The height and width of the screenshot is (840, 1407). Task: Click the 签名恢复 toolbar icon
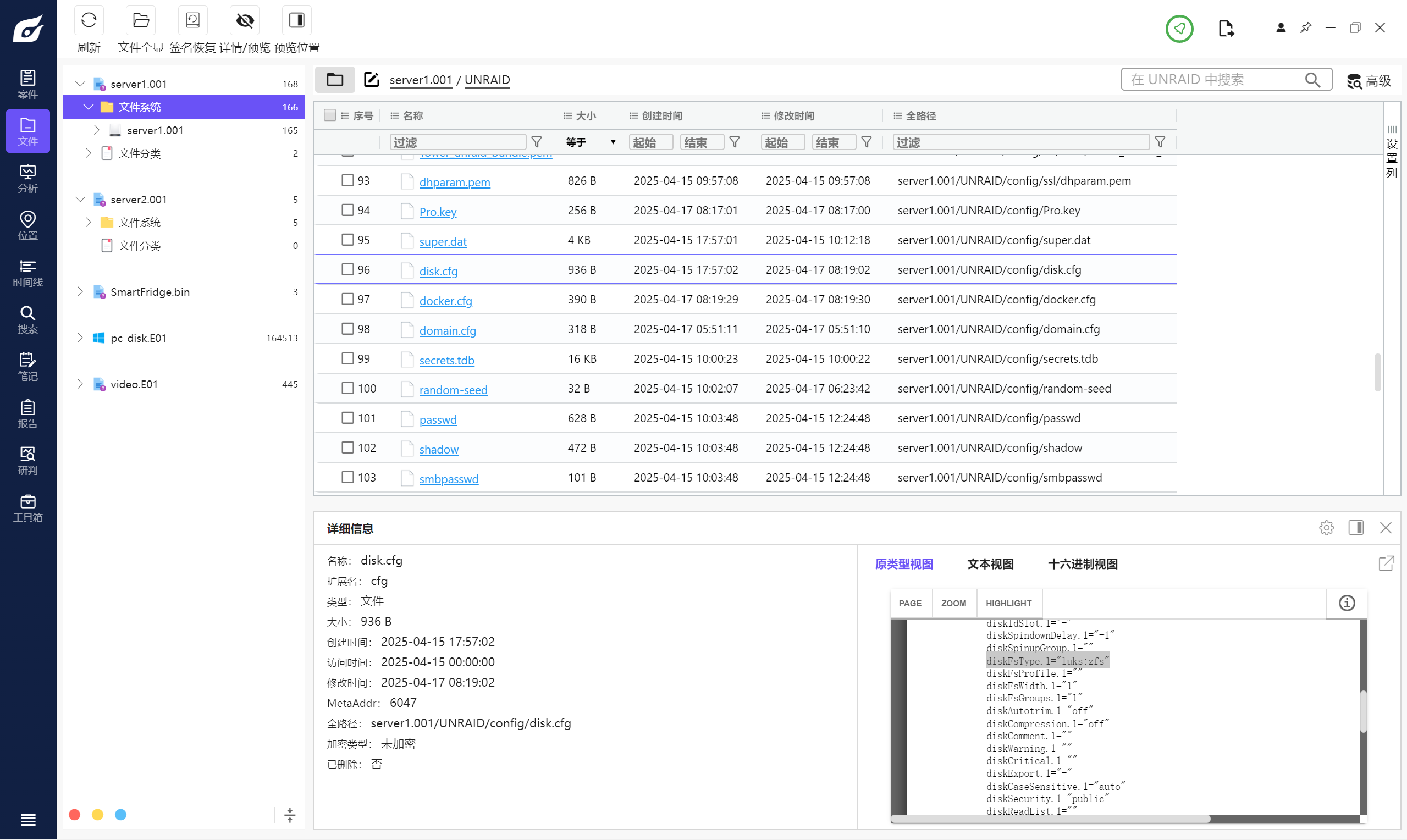pyautogui.click(x=192, y=20)
